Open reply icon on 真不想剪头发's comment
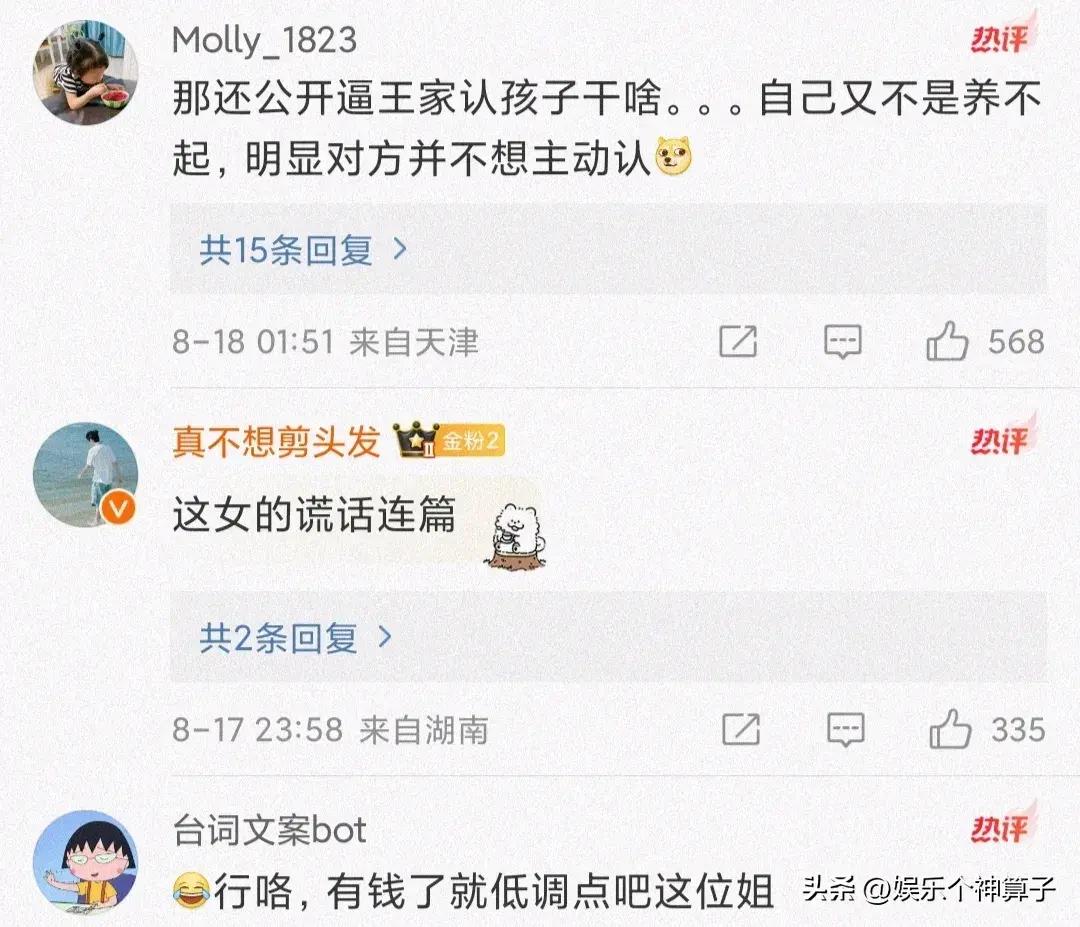 pyautogui.click(x=845, y=729)
